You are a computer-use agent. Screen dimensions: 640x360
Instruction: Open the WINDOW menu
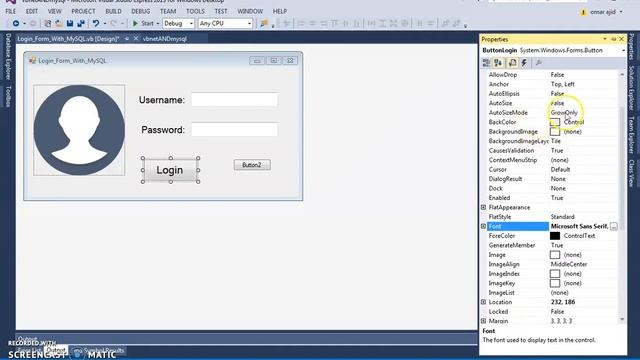[250, 11]
